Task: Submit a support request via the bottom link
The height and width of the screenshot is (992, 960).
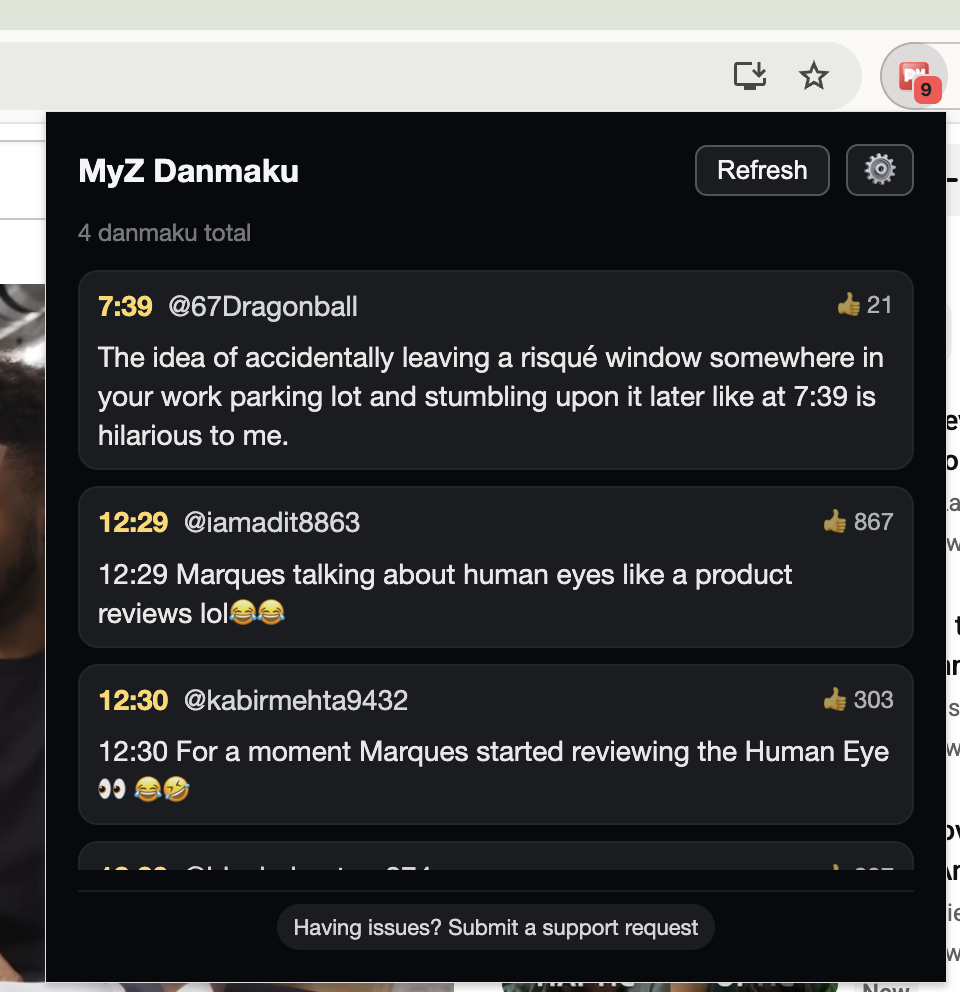Action: (x=495, y=927)
